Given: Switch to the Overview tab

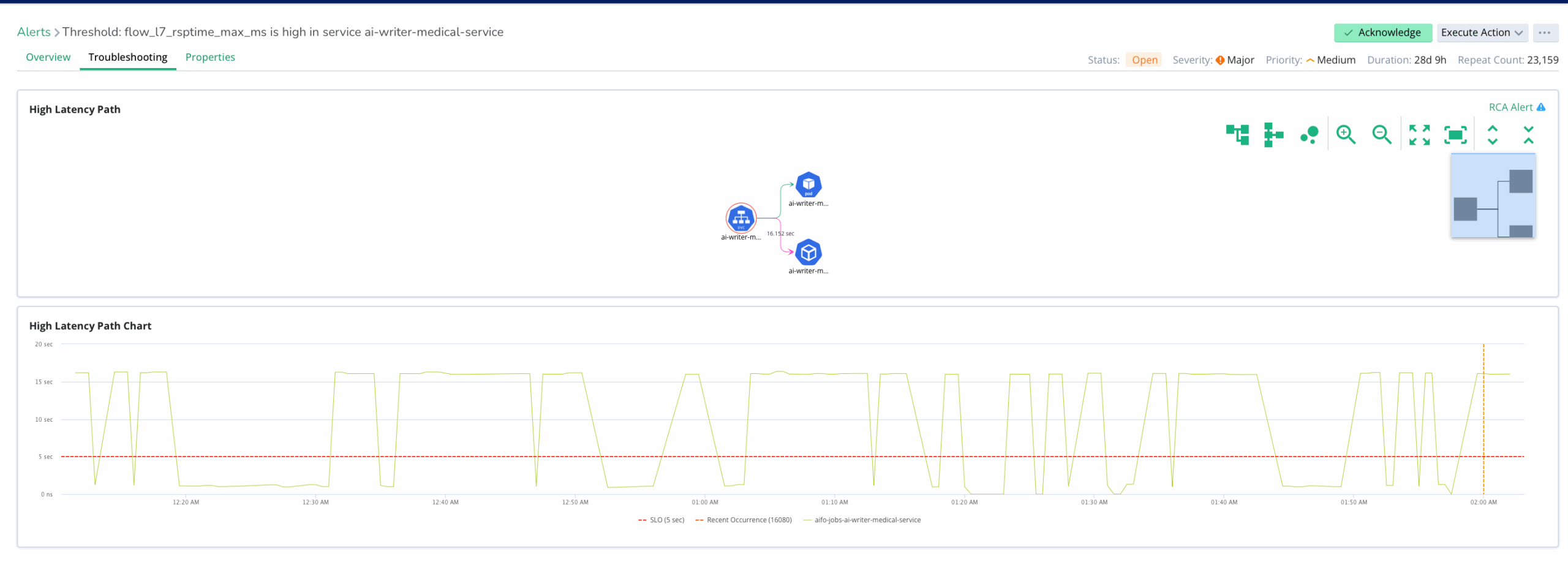Looking at the screenshot, I should click(x=48, y=57).
